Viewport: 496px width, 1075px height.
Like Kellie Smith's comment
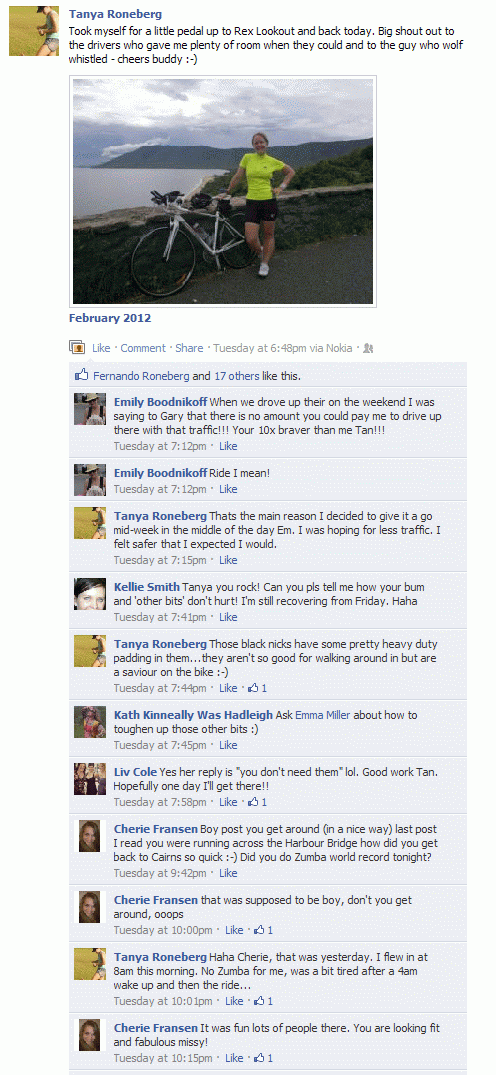(228, 617)
